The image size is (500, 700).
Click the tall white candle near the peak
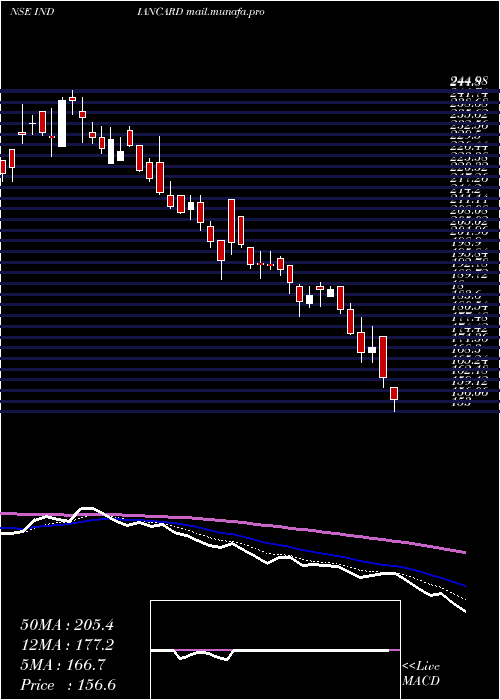pyautogui.click(x=62, y=123)
